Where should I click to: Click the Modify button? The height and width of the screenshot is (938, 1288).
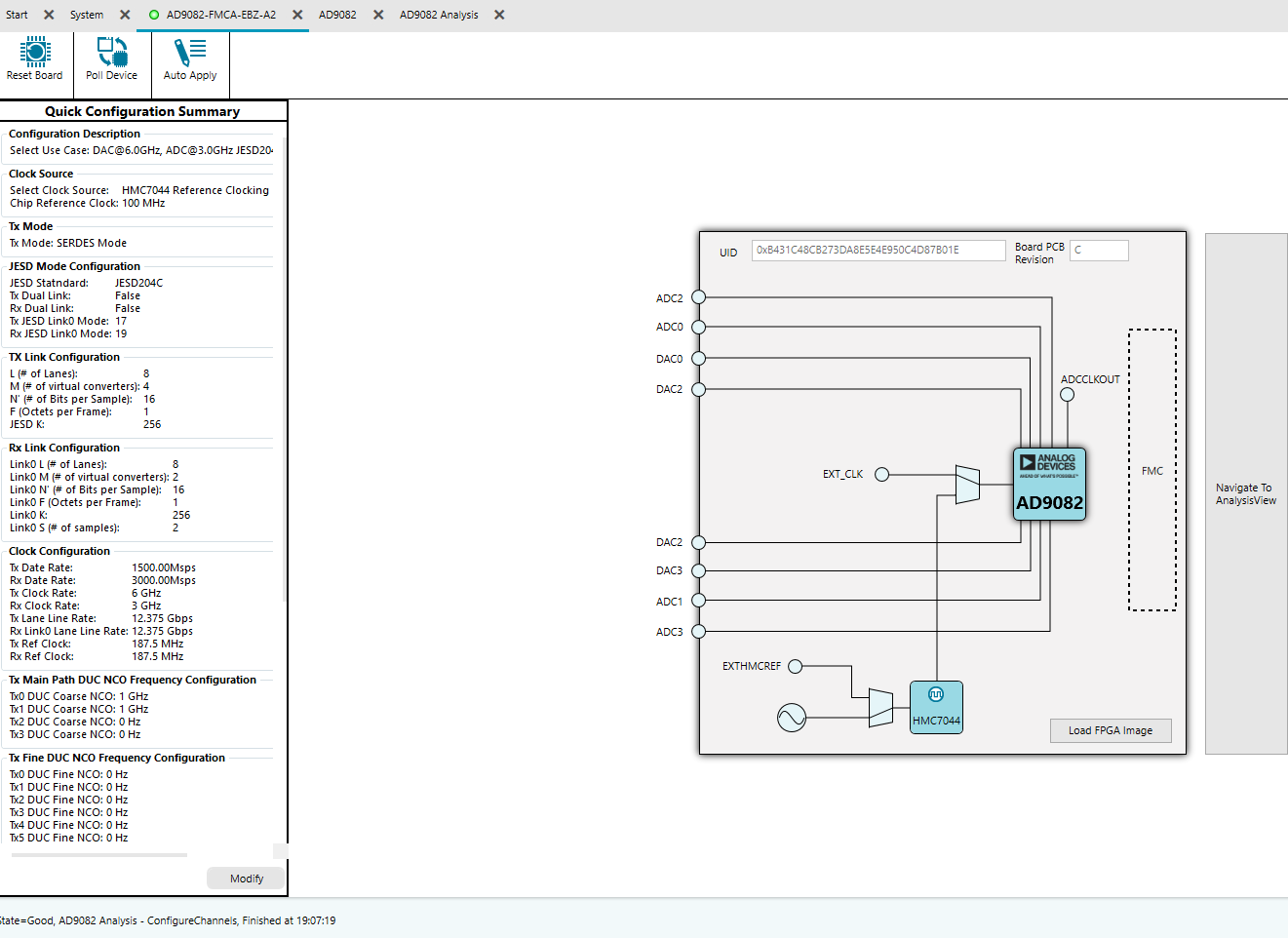point(247,879)
